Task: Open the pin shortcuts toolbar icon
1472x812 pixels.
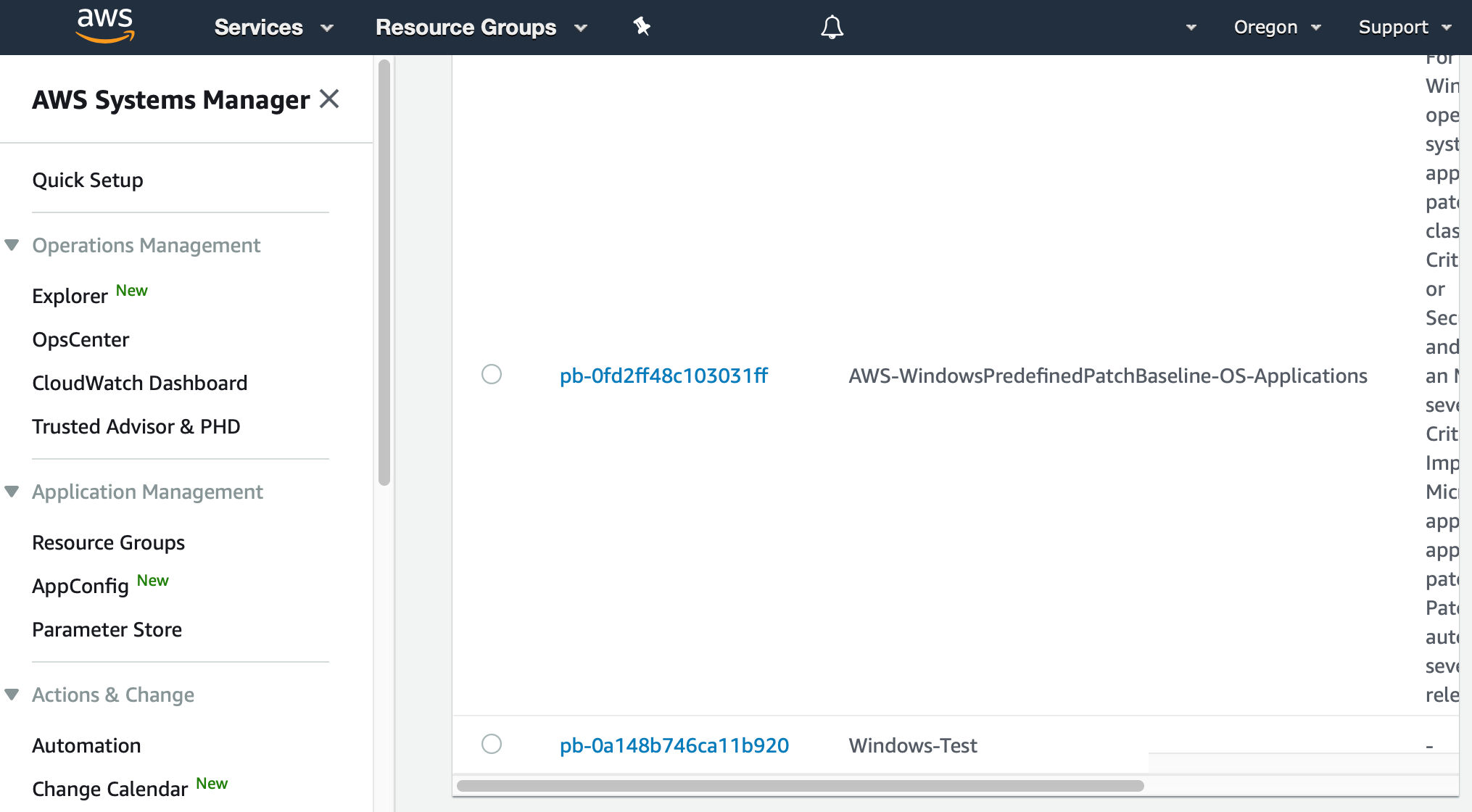Action: (x=641, y=26)
